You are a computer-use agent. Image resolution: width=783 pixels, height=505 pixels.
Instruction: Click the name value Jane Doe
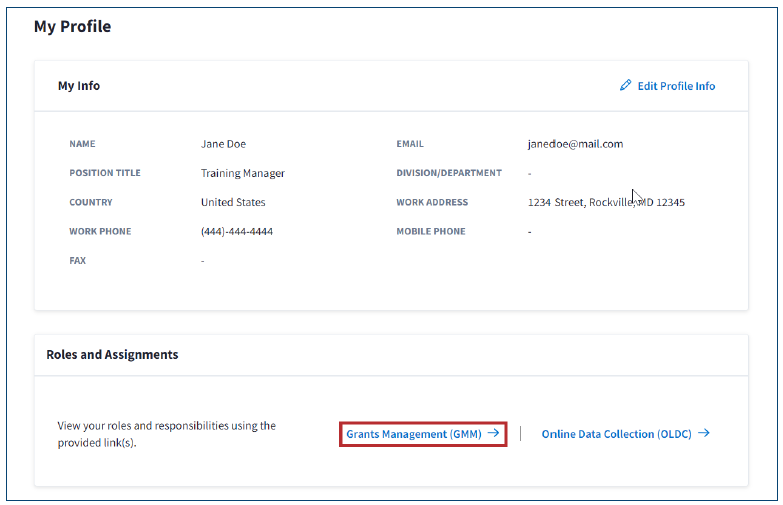(223, 144)
